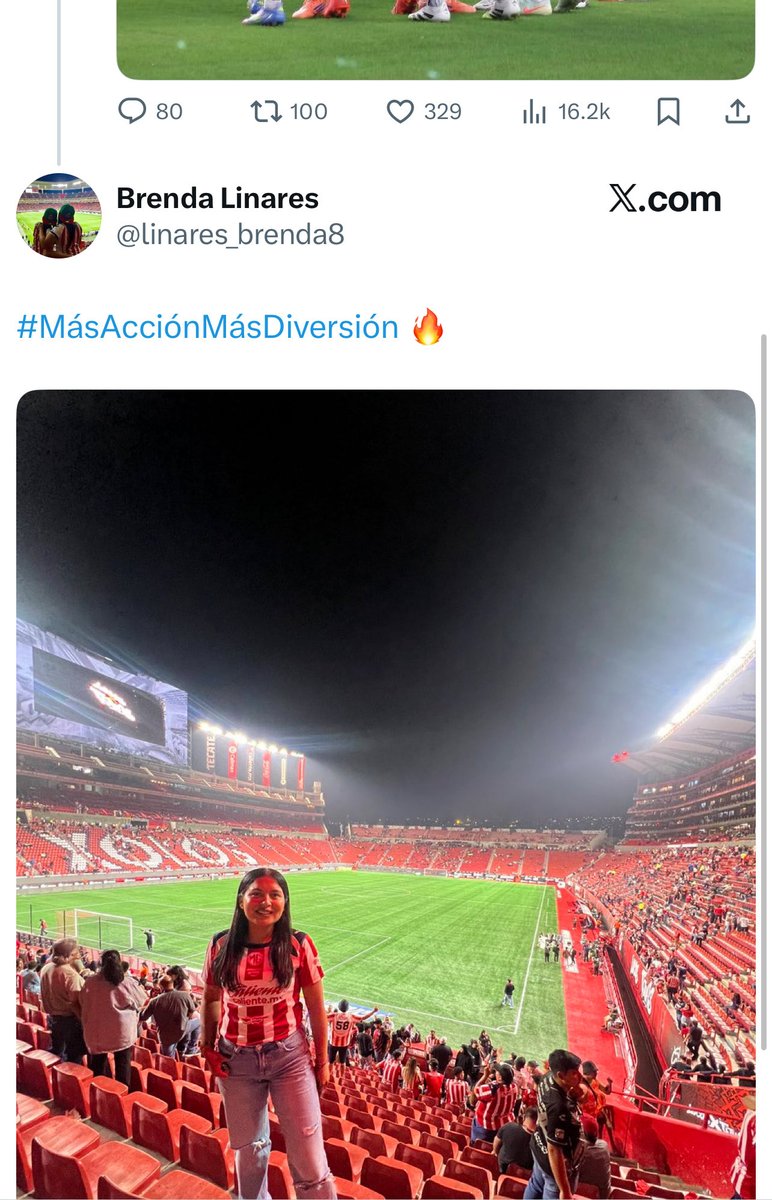
Task: Click the 329 likes count
Action: 443,112
